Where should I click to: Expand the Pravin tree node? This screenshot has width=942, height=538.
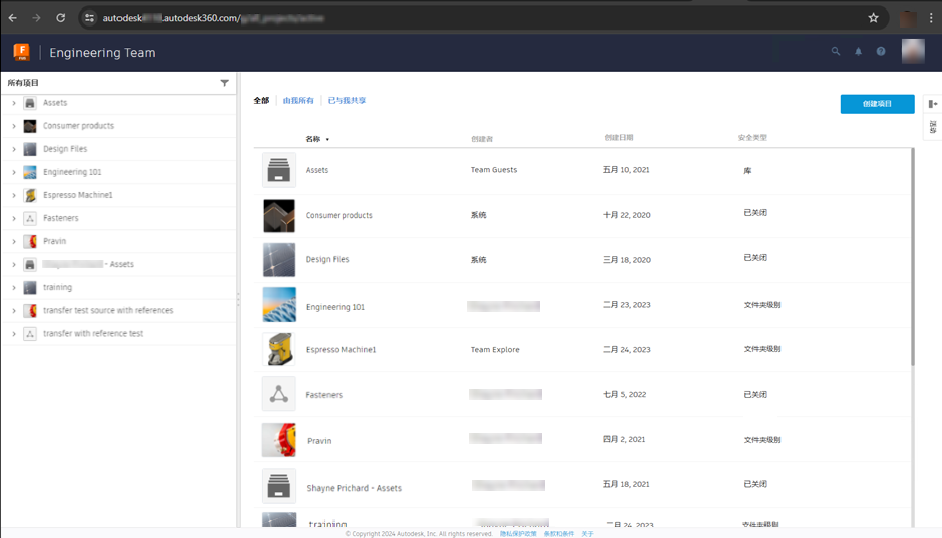click(14, 241)
